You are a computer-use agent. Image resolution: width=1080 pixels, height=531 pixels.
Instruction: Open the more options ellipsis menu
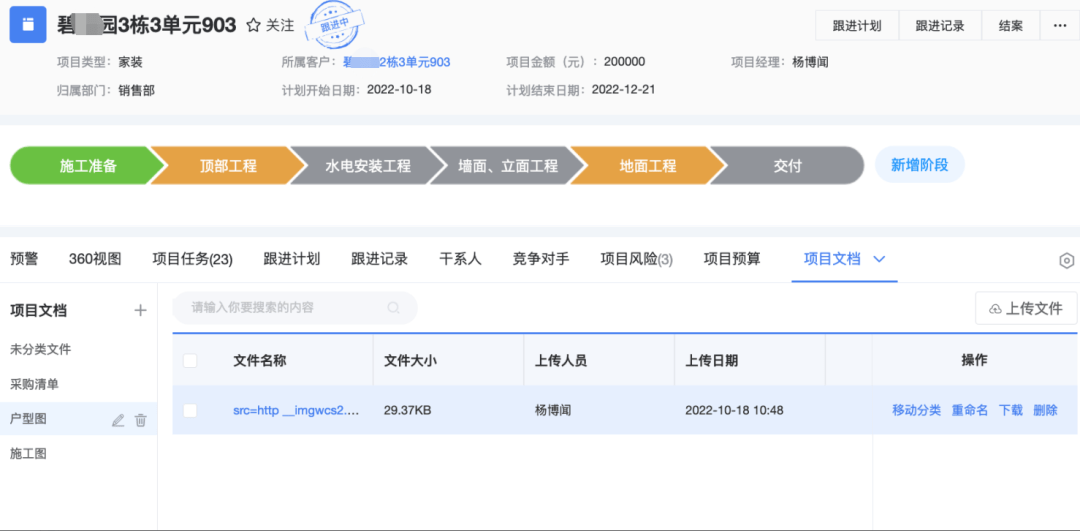tap(1059, 26)
